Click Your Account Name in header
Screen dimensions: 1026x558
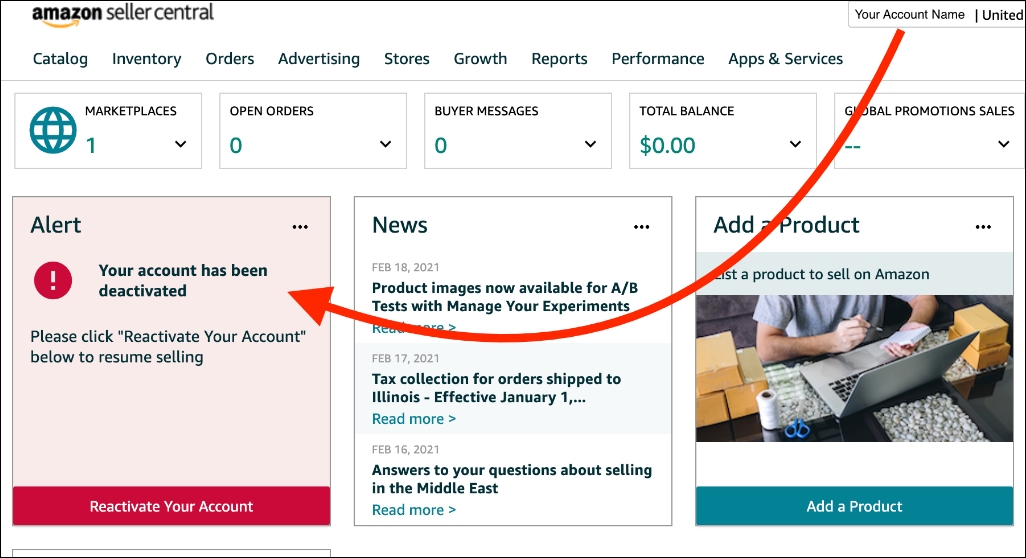pos(909,15)
